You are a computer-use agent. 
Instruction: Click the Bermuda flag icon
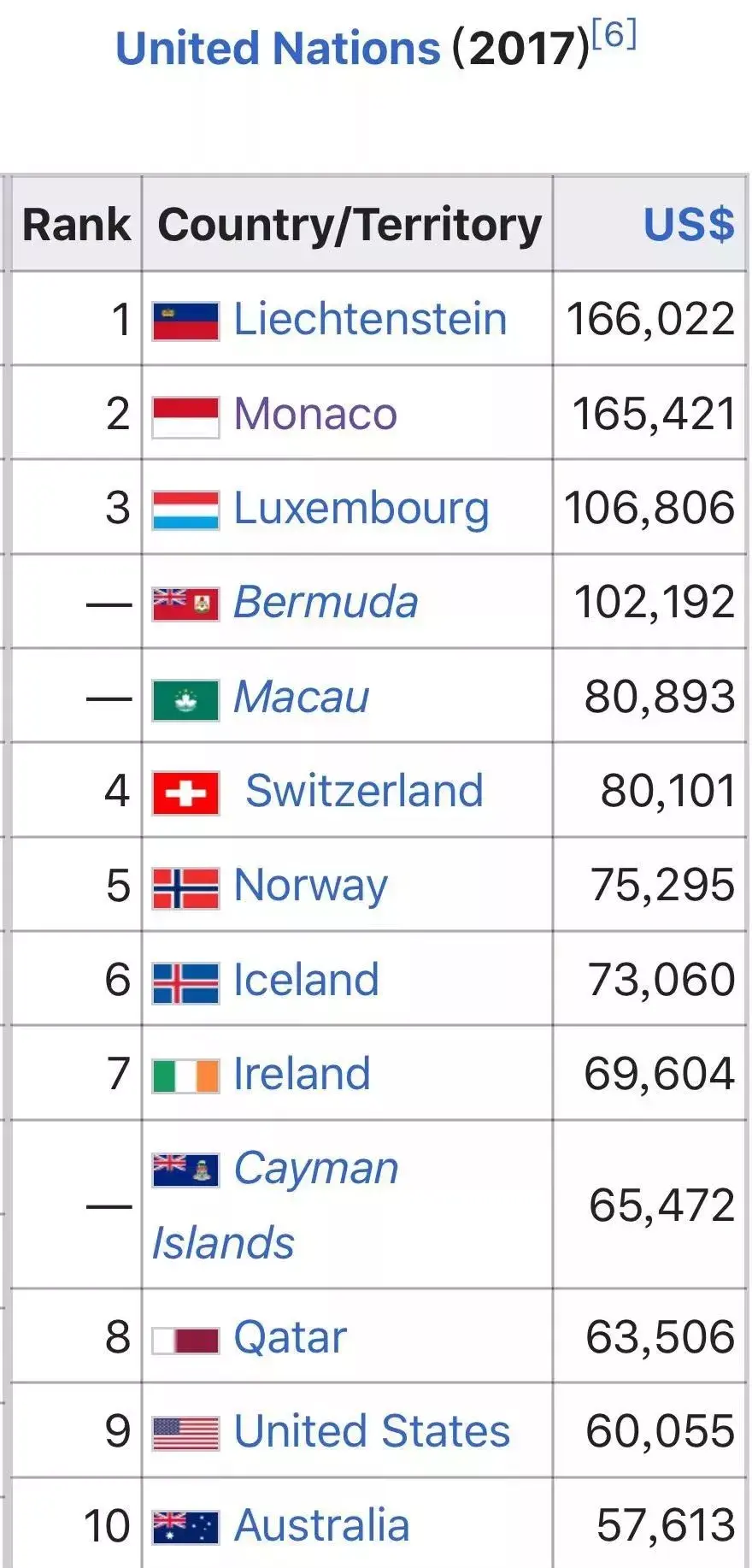185,604
